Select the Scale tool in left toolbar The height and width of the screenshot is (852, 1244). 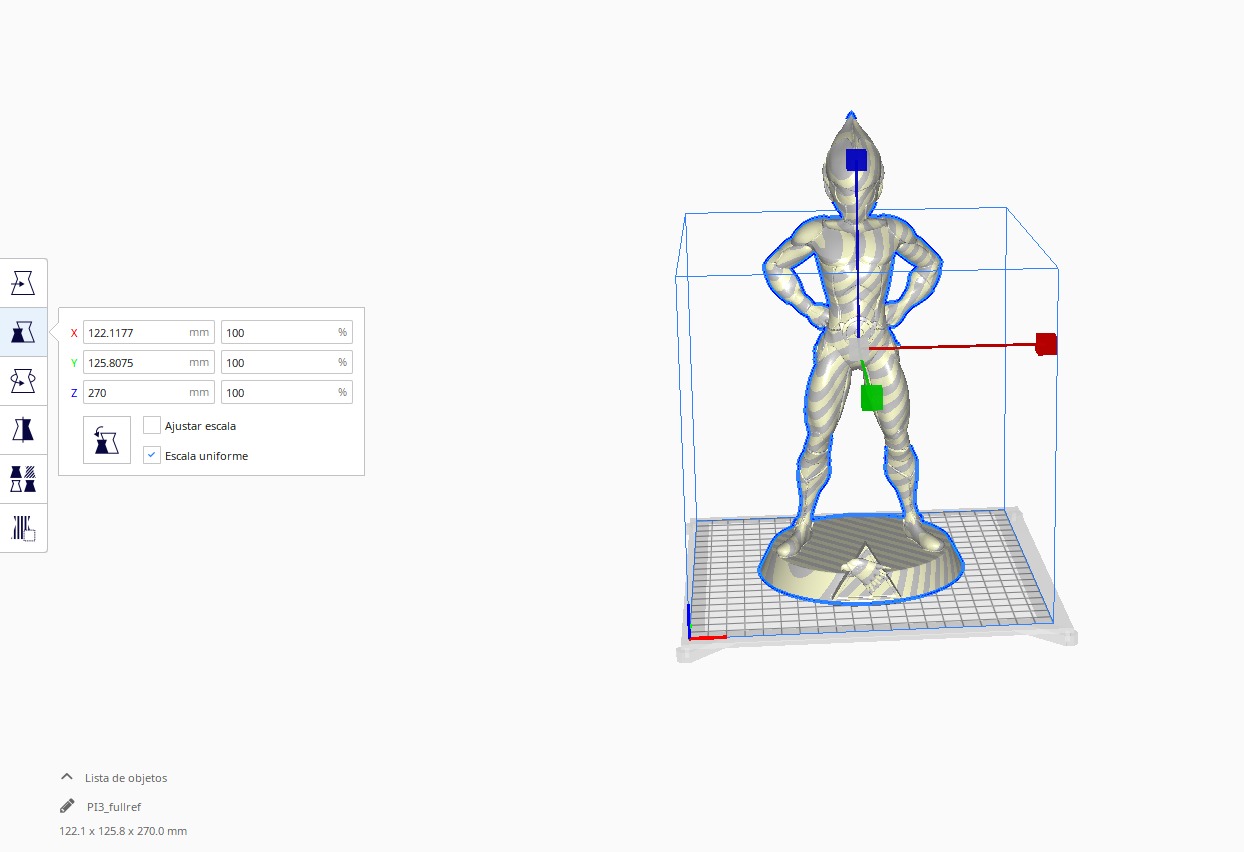[x=23, y=332]
